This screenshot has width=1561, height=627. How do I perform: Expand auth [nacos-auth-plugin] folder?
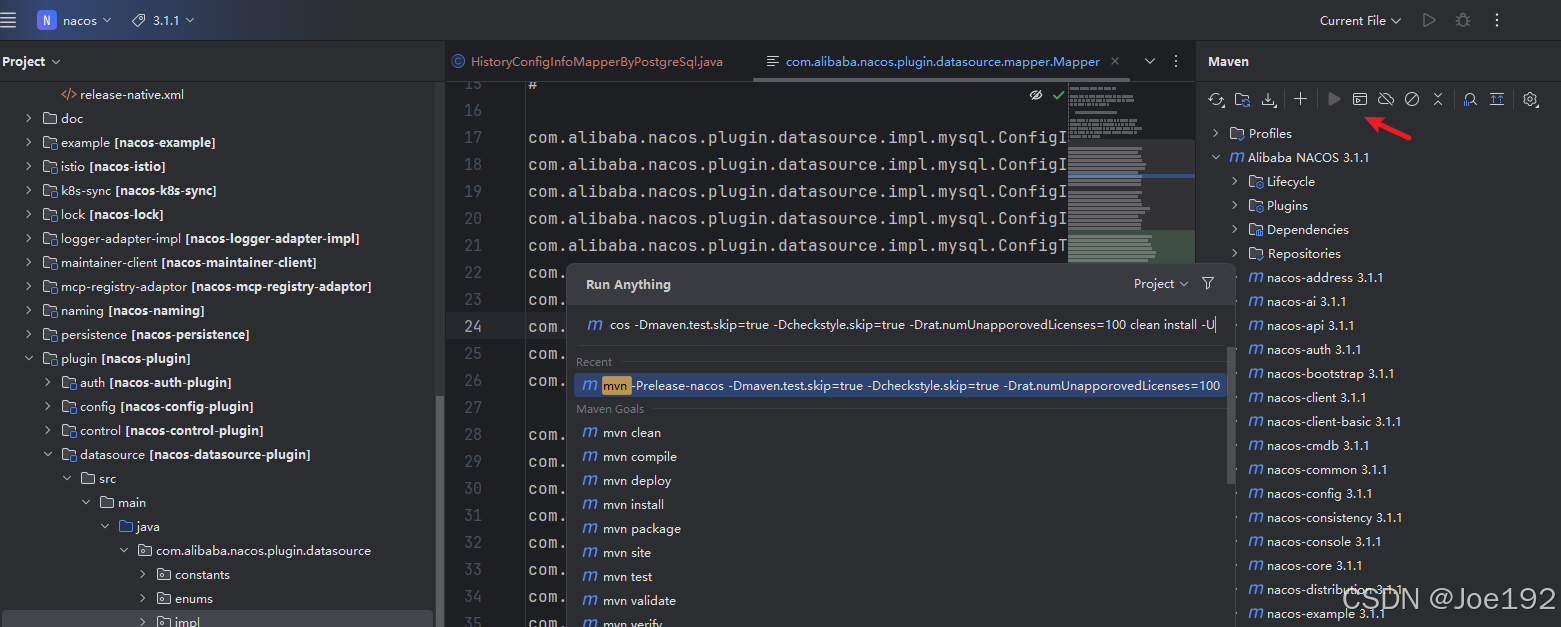point(48,382)
